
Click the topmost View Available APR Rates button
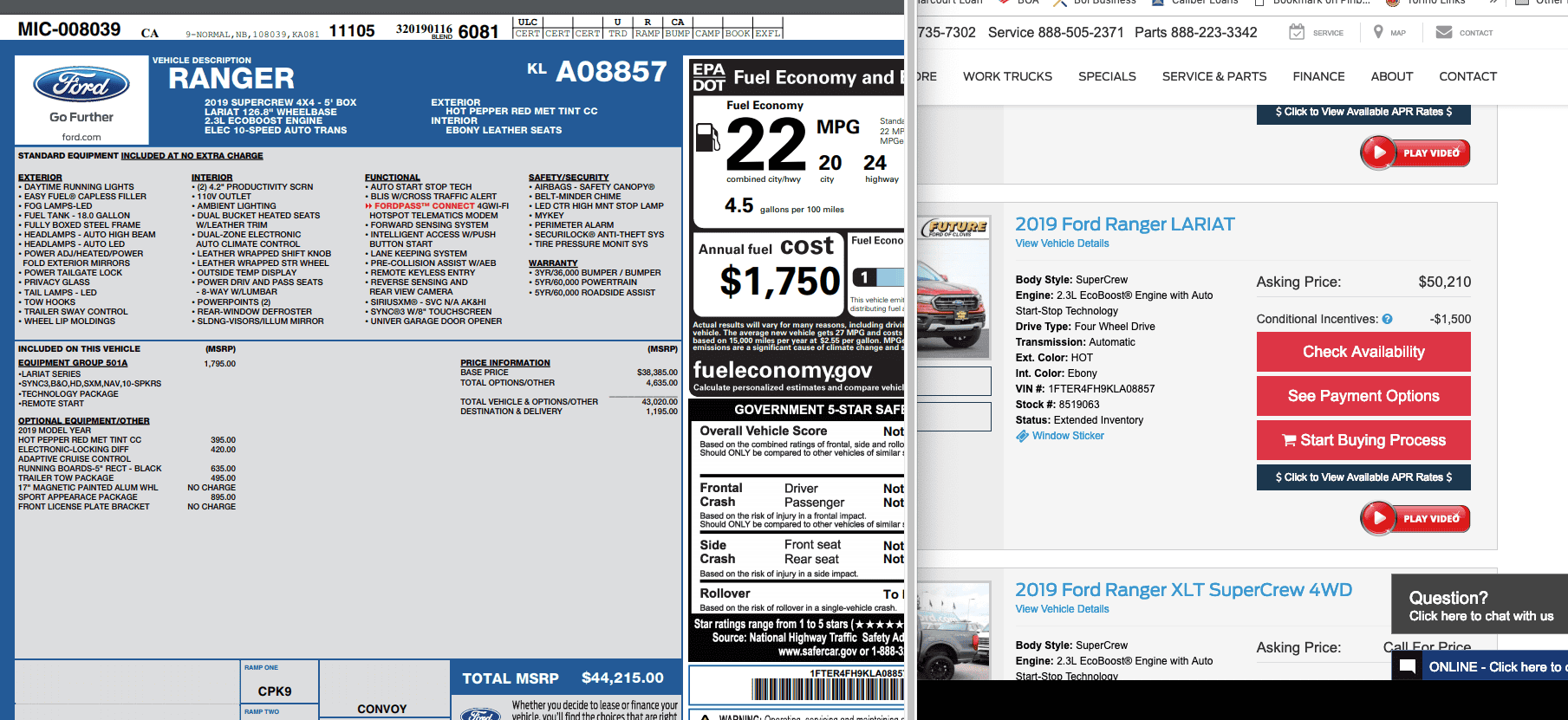(1363, 113)
